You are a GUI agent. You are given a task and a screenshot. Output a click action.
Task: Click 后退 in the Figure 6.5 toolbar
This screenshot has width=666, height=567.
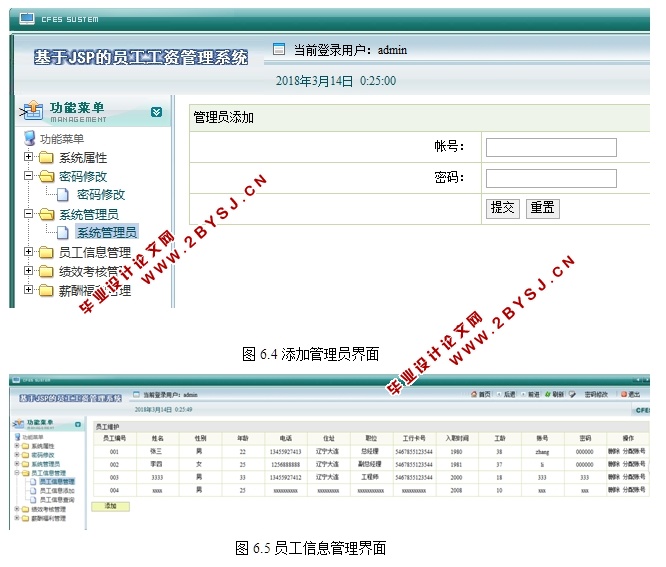click(509, 395)
